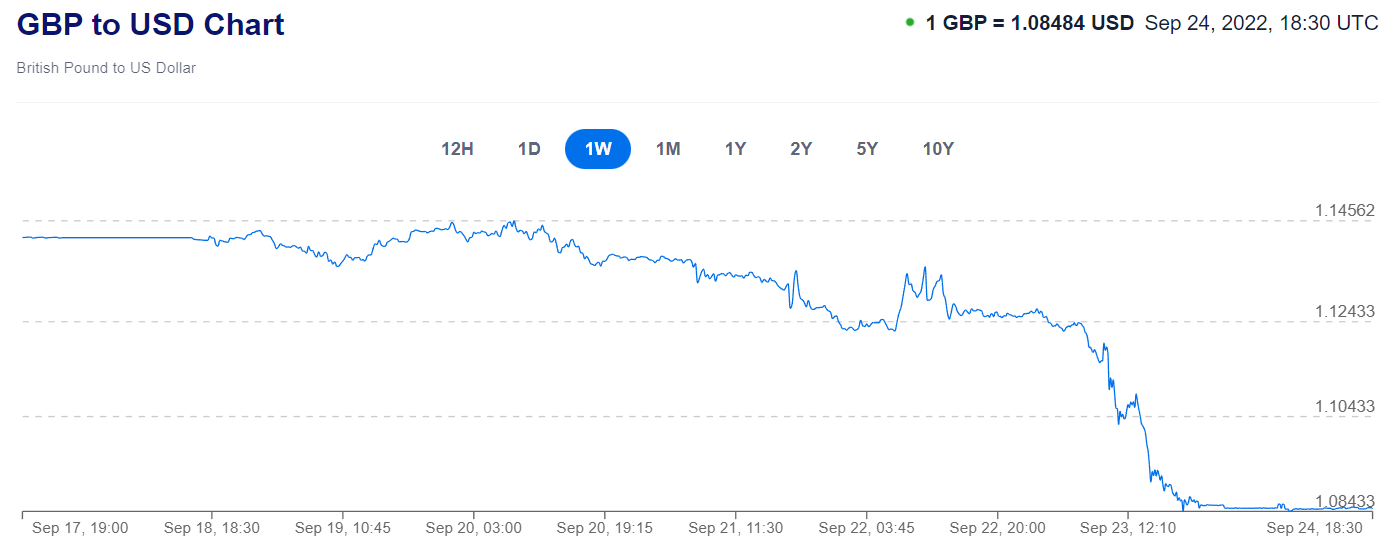Click the British Pound to US Dollar subtitle
The width and height of the screenshot is (1391, 542).
coord(106,68)
